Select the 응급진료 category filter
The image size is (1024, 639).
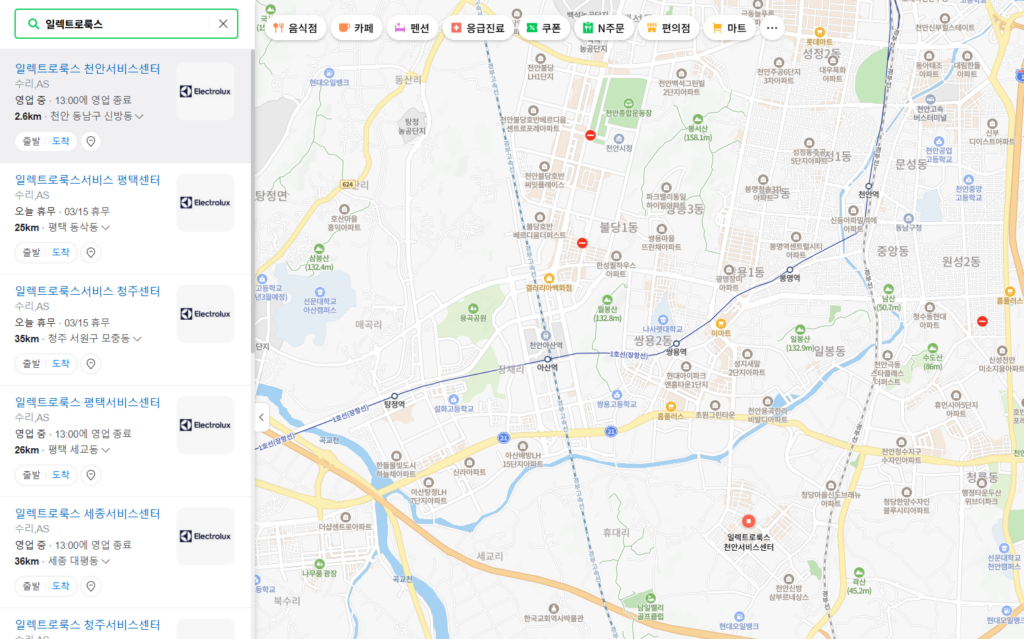coord(477,28)
